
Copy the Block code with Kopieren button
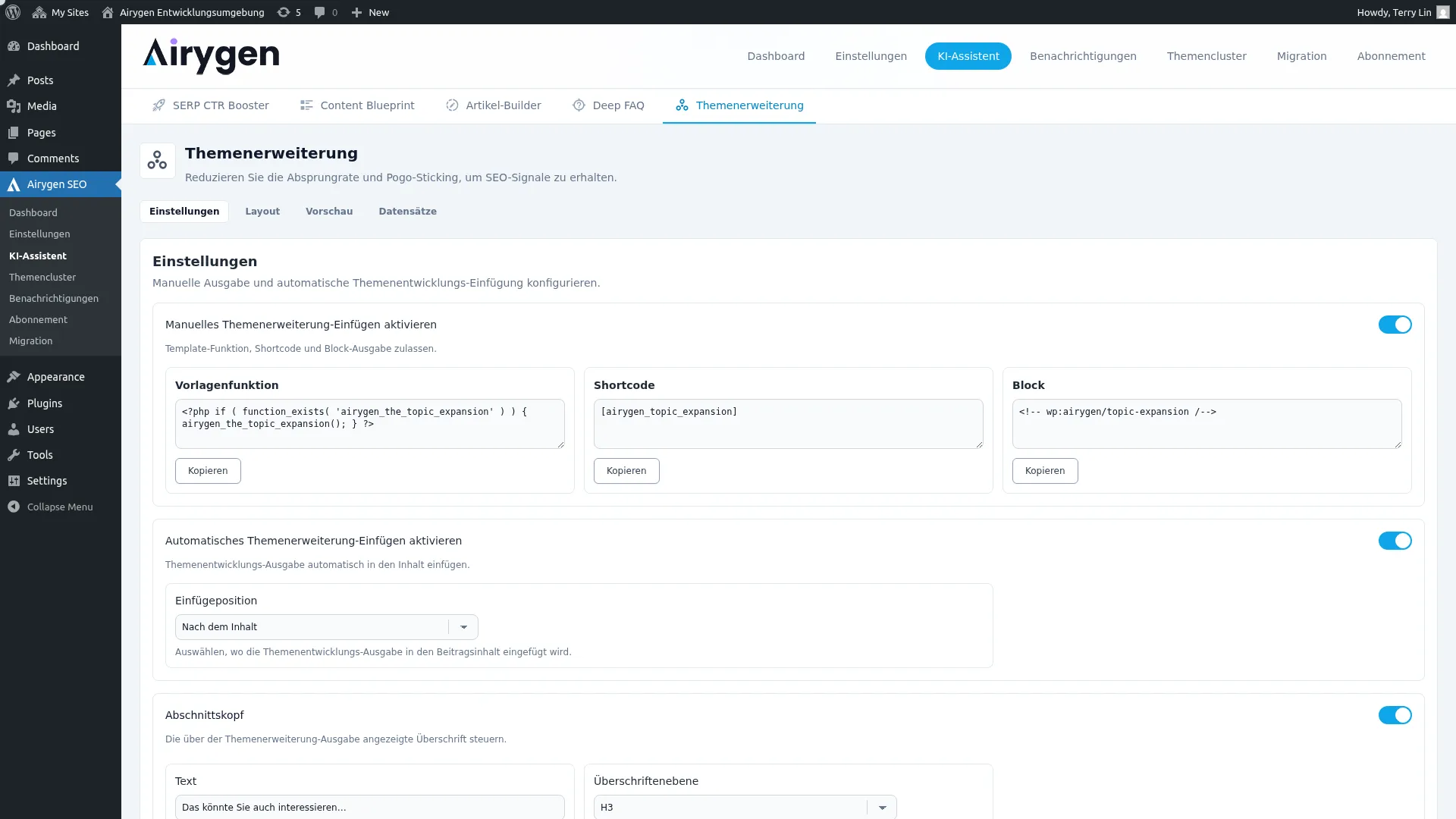[x=1045, y=471]
